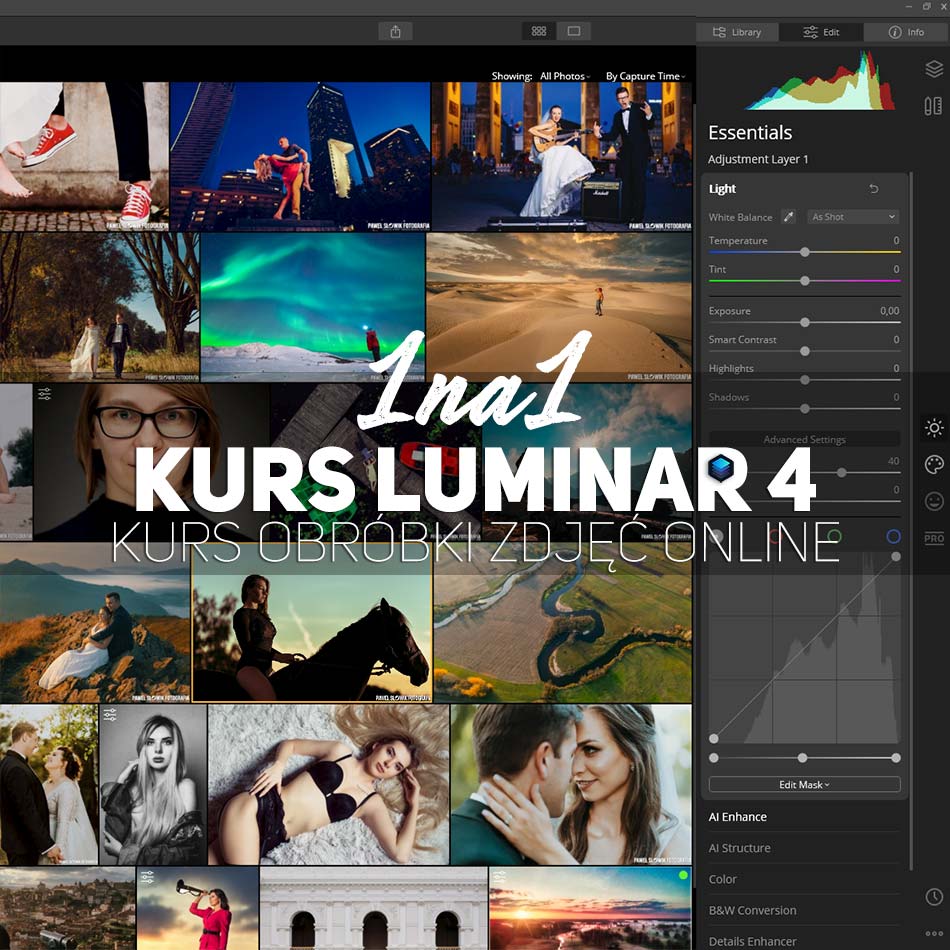Click the share/export icon in the top toolbar

(395, 32)
